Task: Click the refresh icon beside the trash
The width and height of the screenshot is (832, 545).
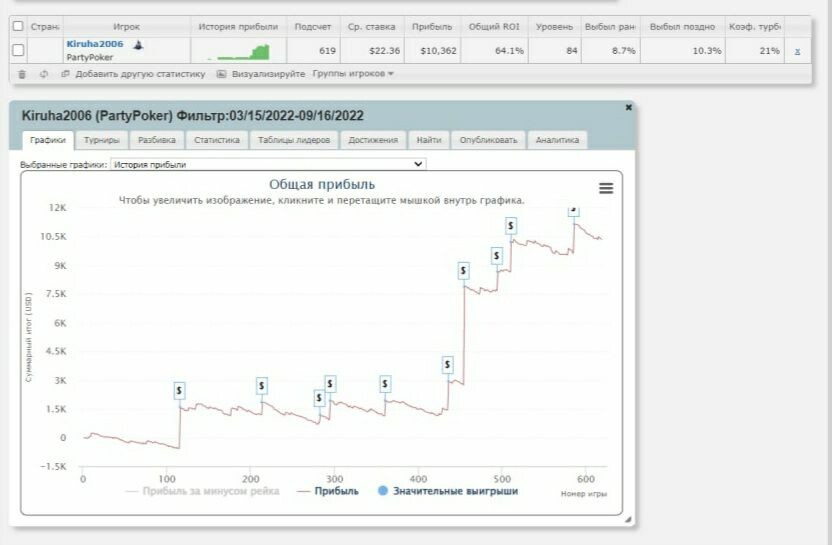Action: point(44,74)
